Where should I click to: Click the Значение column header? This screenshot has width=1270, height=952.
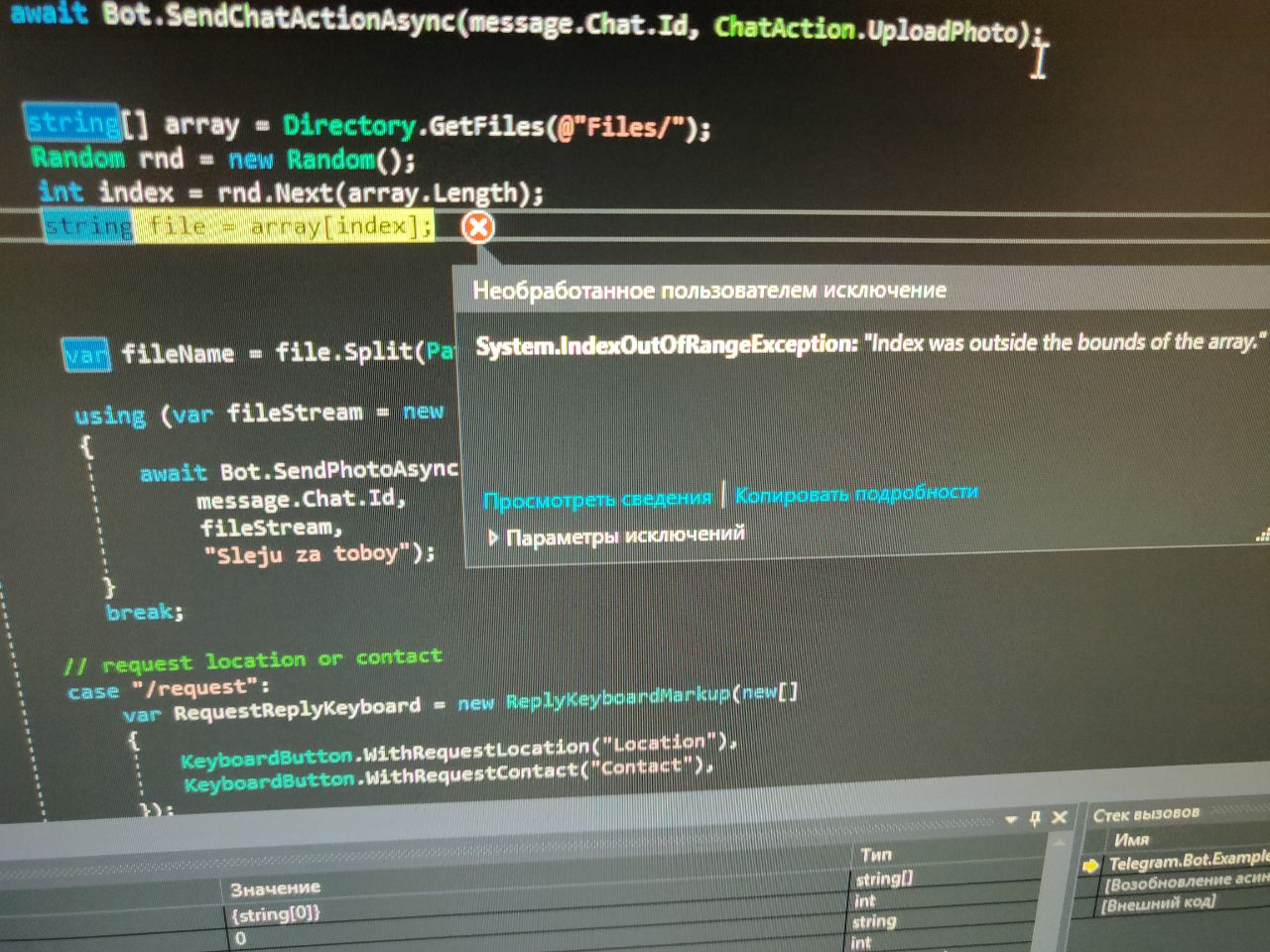(275, 889)
